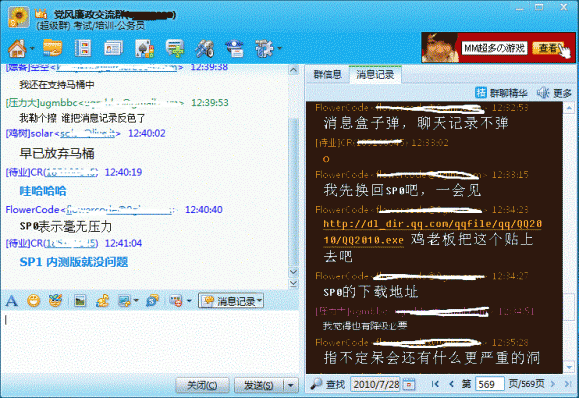
Task: Open the smiley emoticon picker
Action: (34, 301)
